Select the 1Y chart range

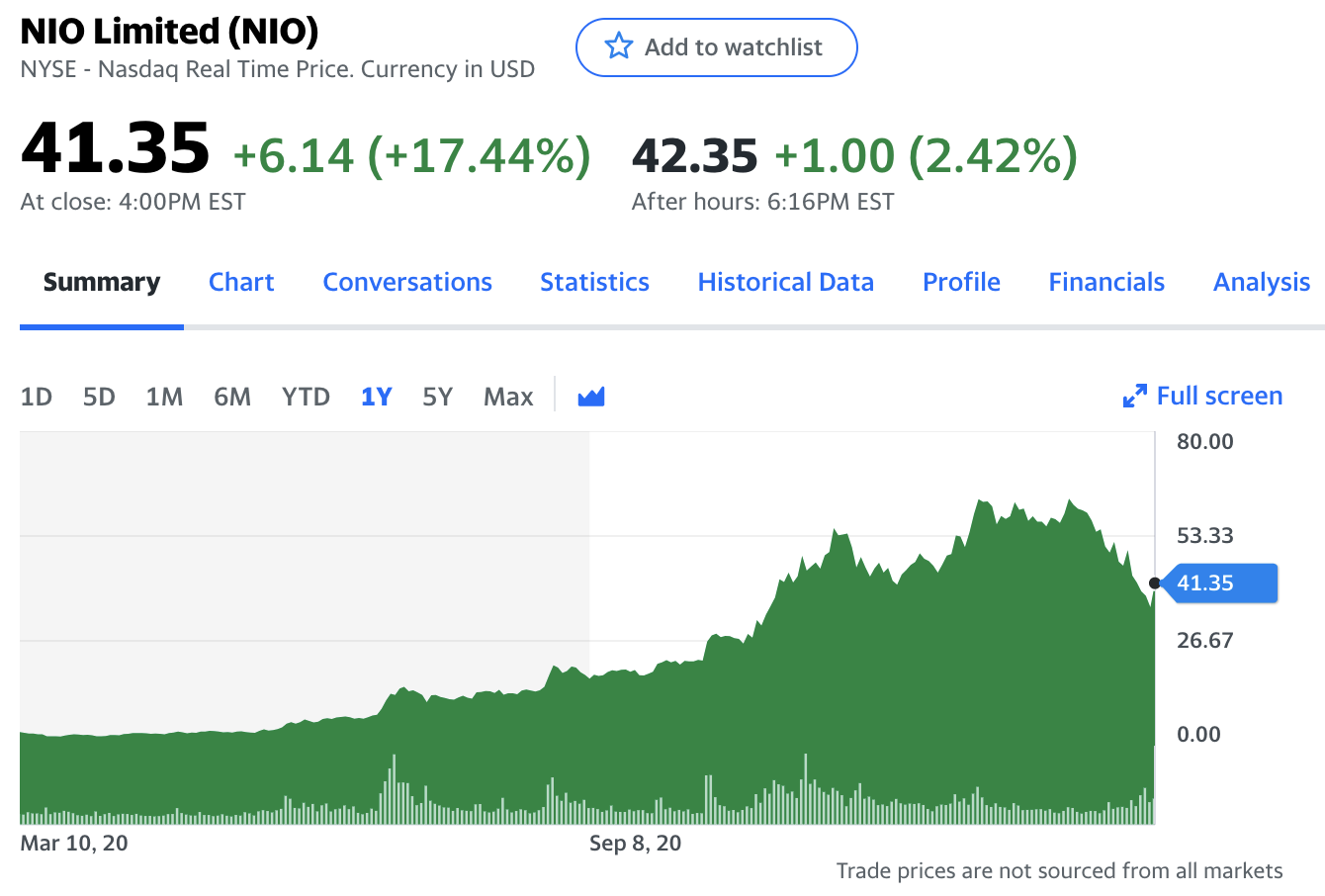pyautogui.click(x=377, y=397)
